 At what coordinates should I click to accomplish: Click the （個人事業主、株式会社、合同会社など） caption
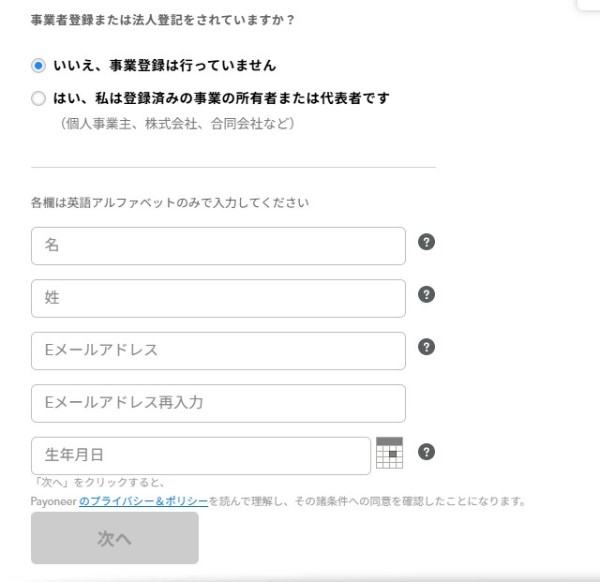175,124
